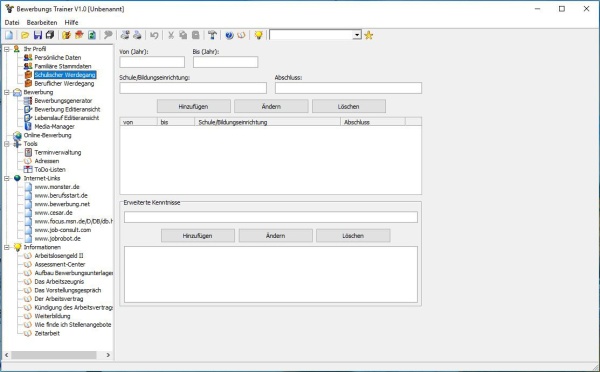Click the print preview toolbar icon
600x372 pixels.
click(x=125, y=35)
